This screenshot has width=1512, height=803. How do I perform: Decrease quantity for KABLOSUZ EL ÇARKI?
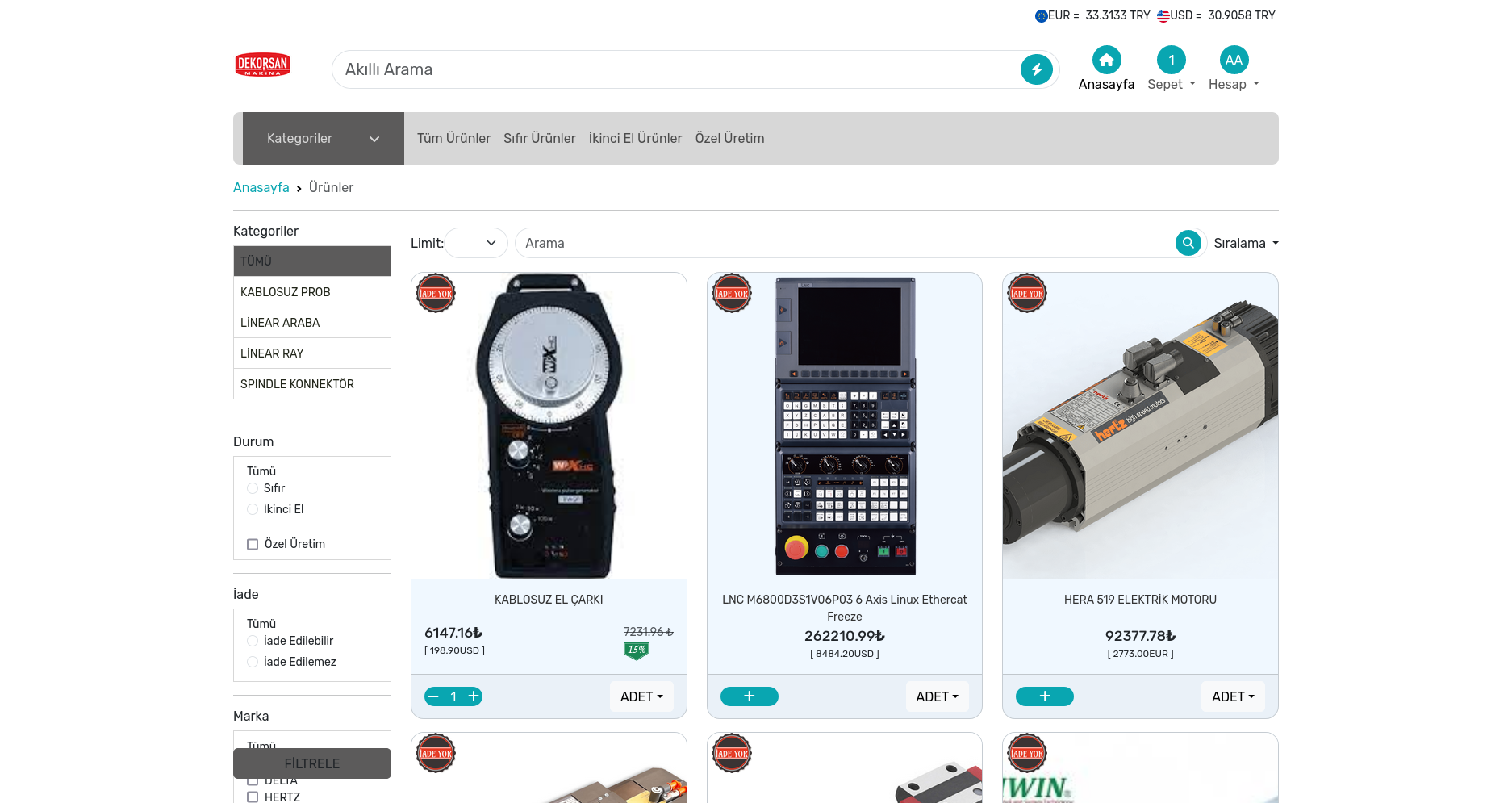tap(434, 696)
